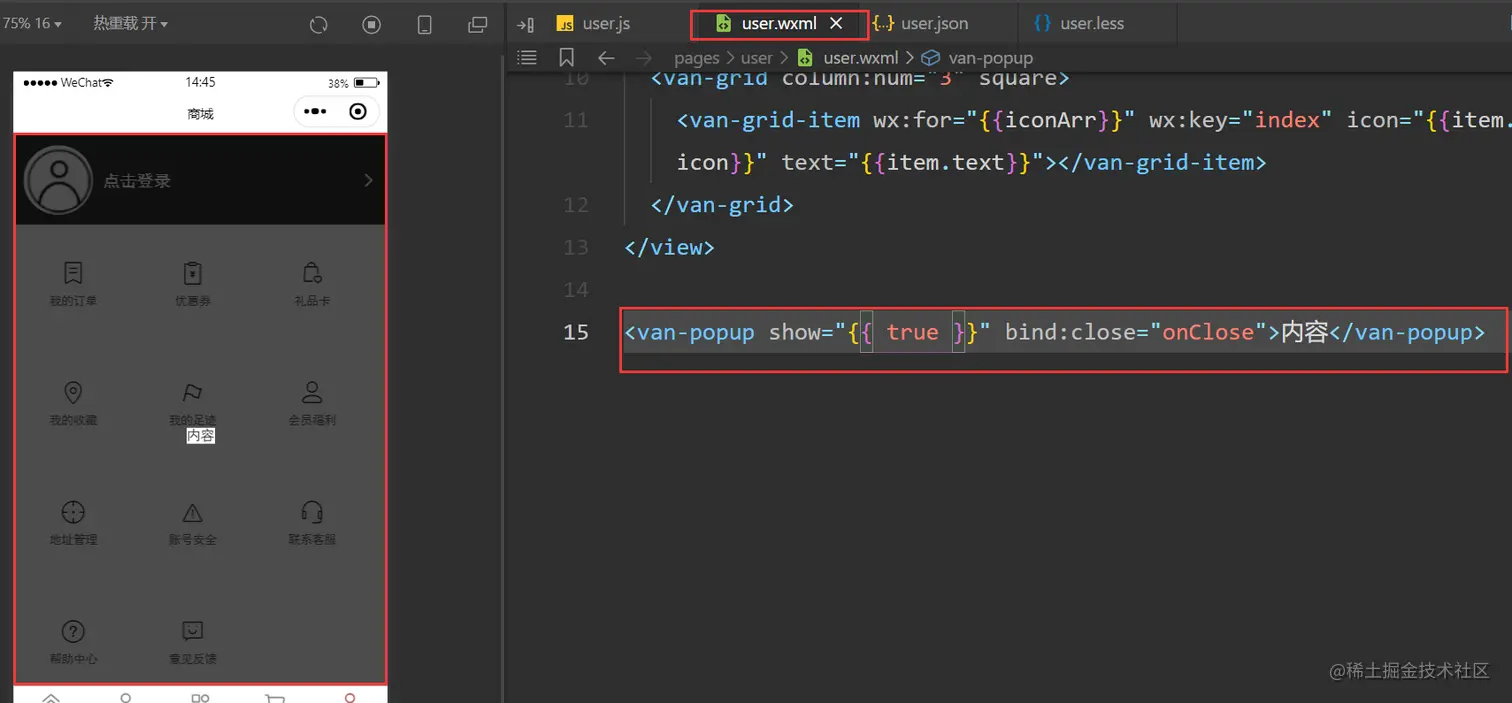Click onClose in code line 15
Image resolution: width=1512 pixels, height=703 pixels.
point(1207,332)
